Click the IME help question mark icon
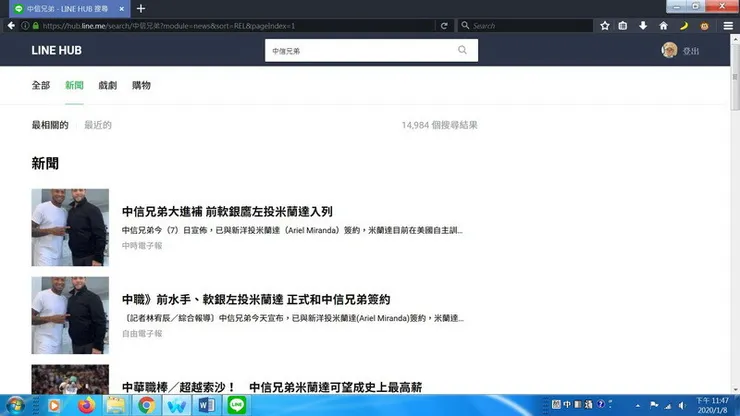 point(600,404)
